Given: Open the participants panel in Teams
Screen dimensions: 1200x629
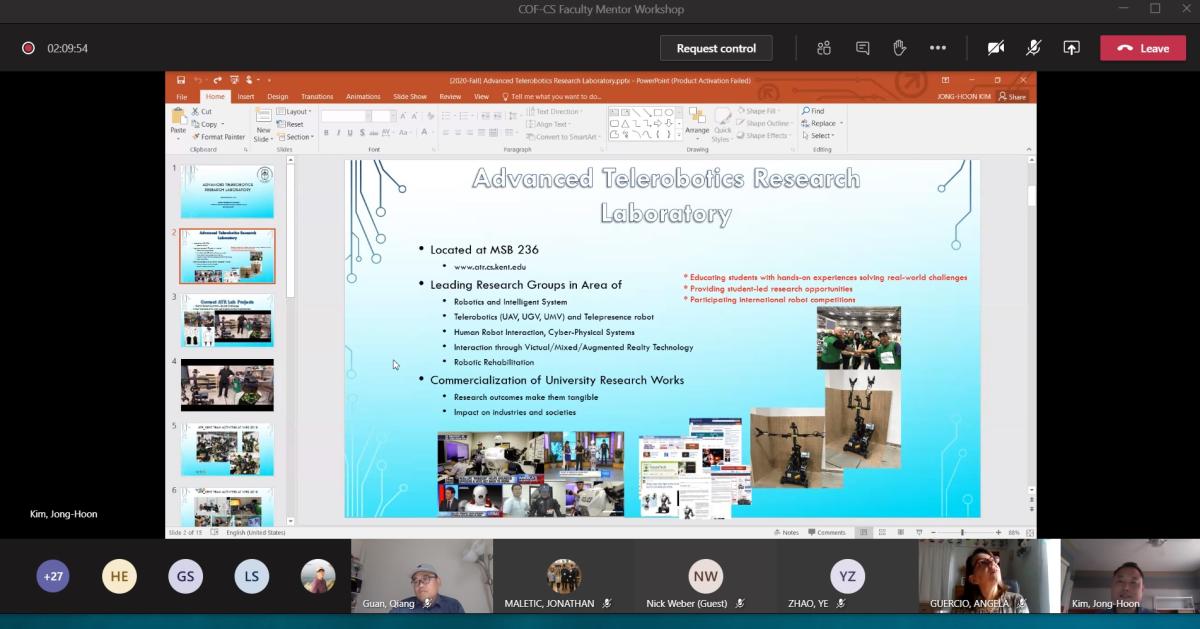Looking at the screenshot, I should pyautogui.click(x=824, y=48).
